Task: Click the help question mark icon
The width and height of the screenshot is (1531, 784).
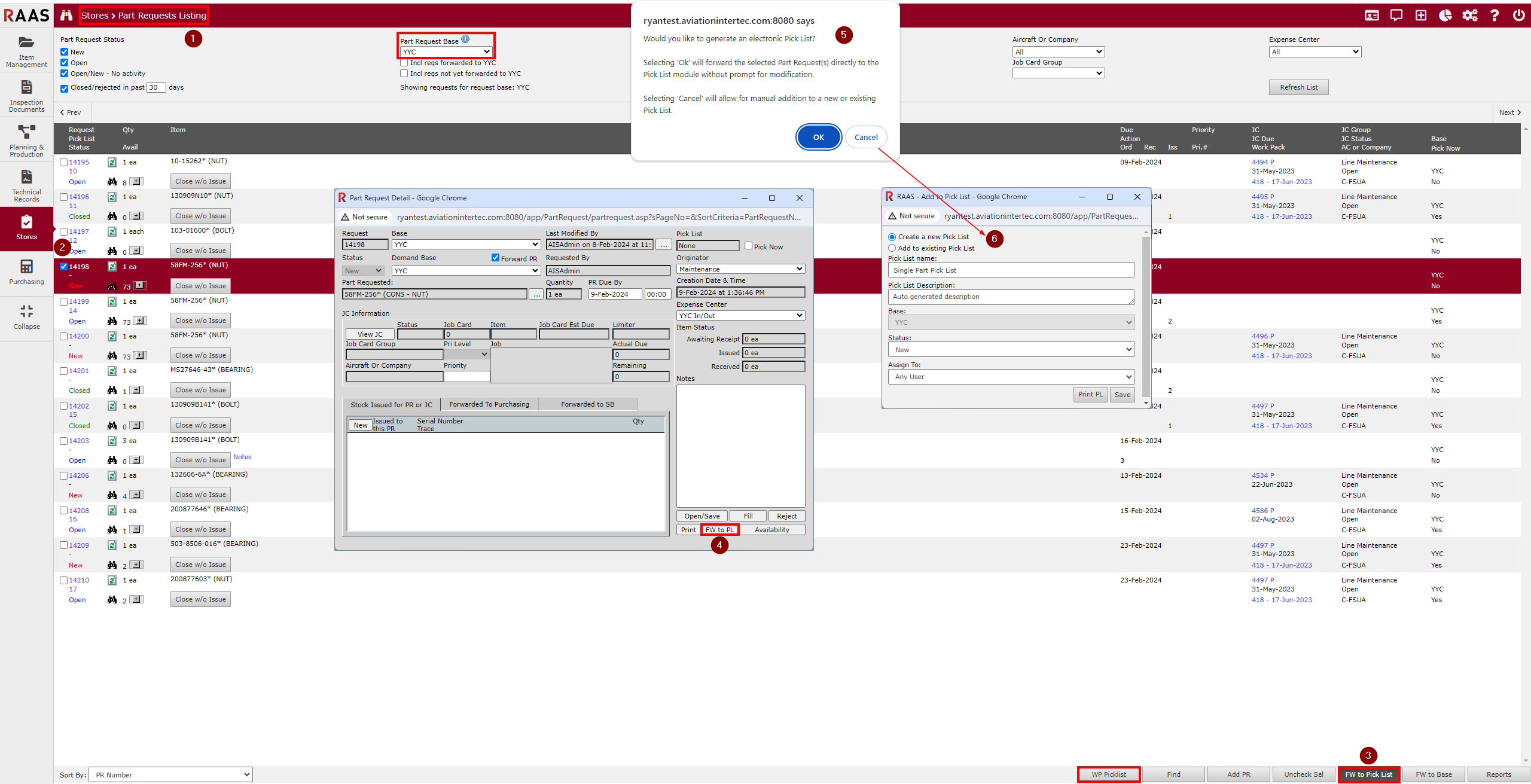Action: (x=1494, y=16)
